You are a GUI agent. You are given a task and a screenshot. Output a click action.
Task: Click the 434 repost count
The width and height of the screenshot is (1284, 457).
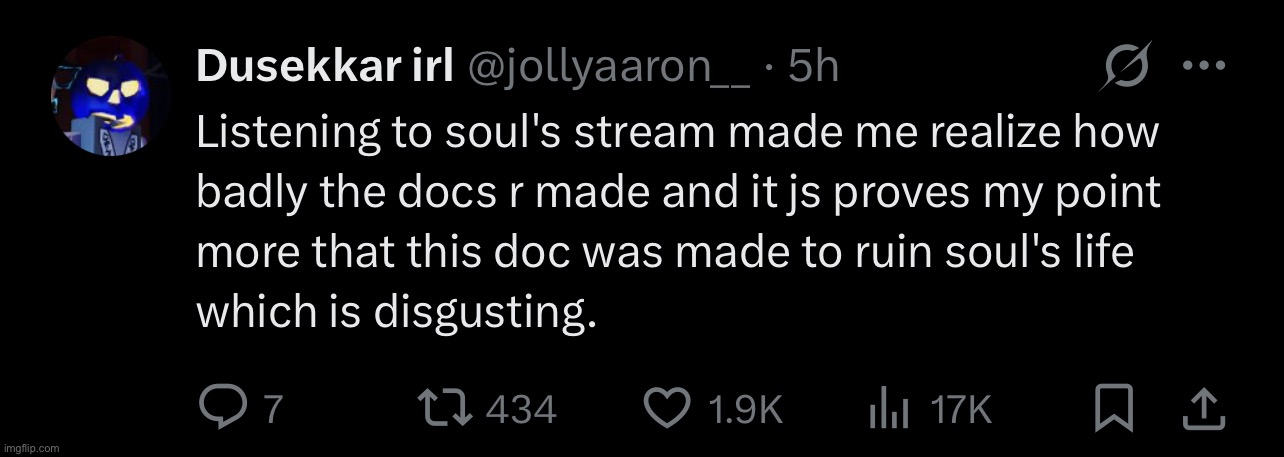point(521,408)
